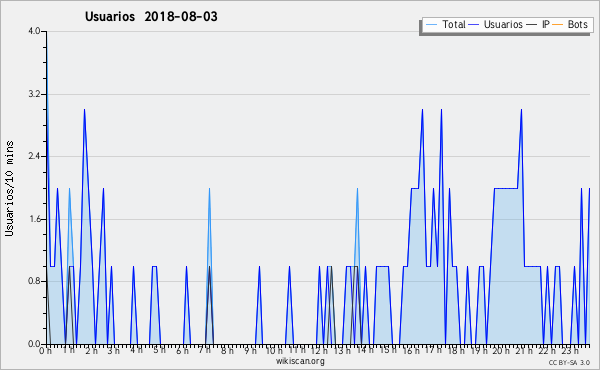Click the 10 h x-axis label

[x=274, y=350]
